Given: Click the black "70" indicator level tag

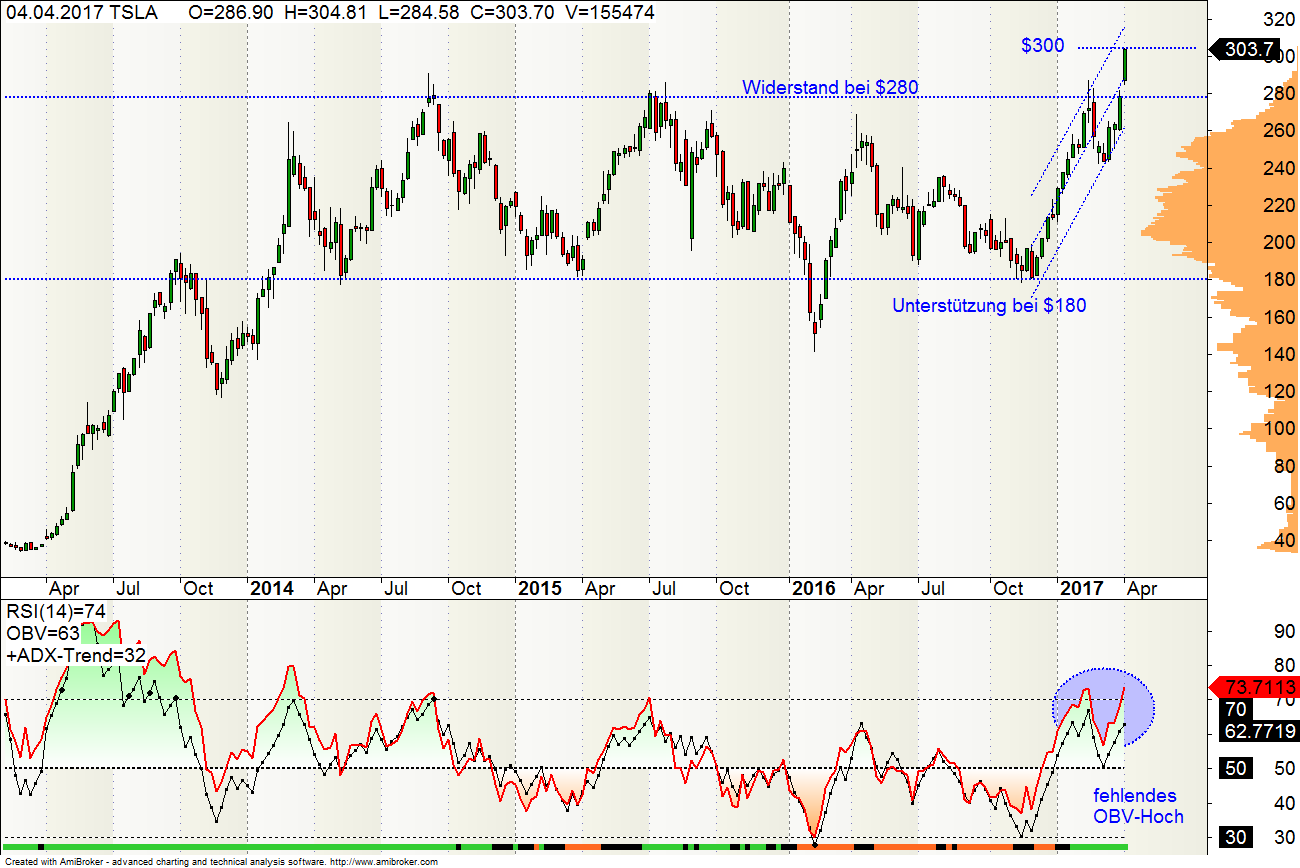Looking at the screenshot, I should point(1234,709).
